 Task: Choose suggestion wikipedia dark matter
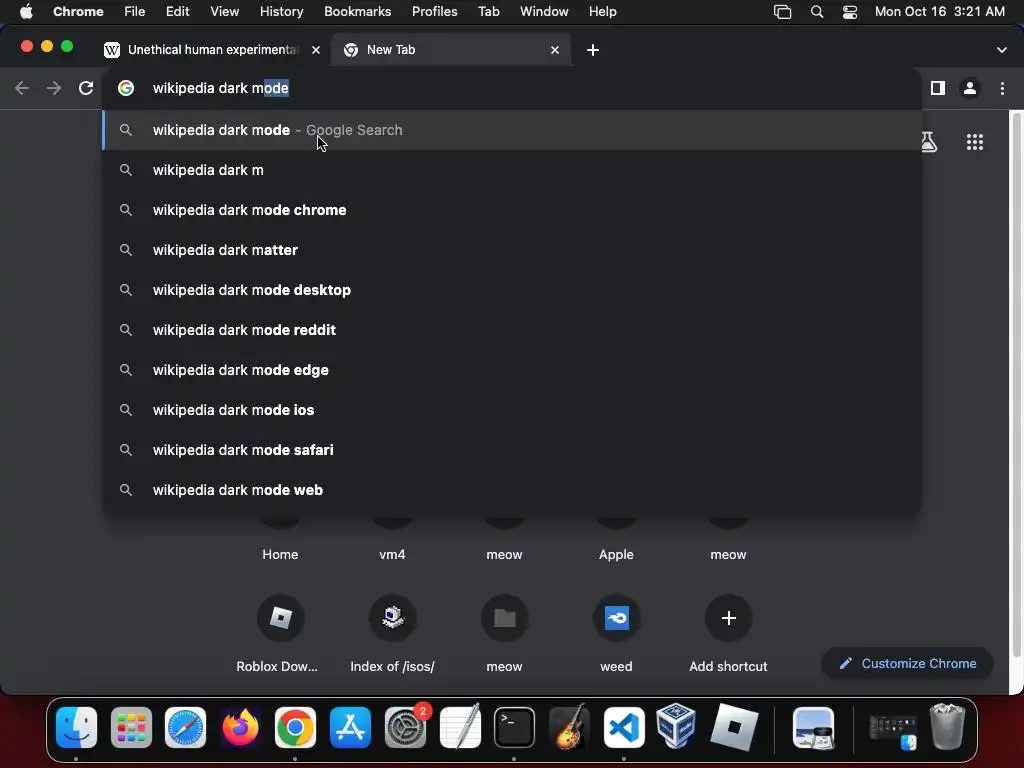pyautogui.click(x=512, y=249)
